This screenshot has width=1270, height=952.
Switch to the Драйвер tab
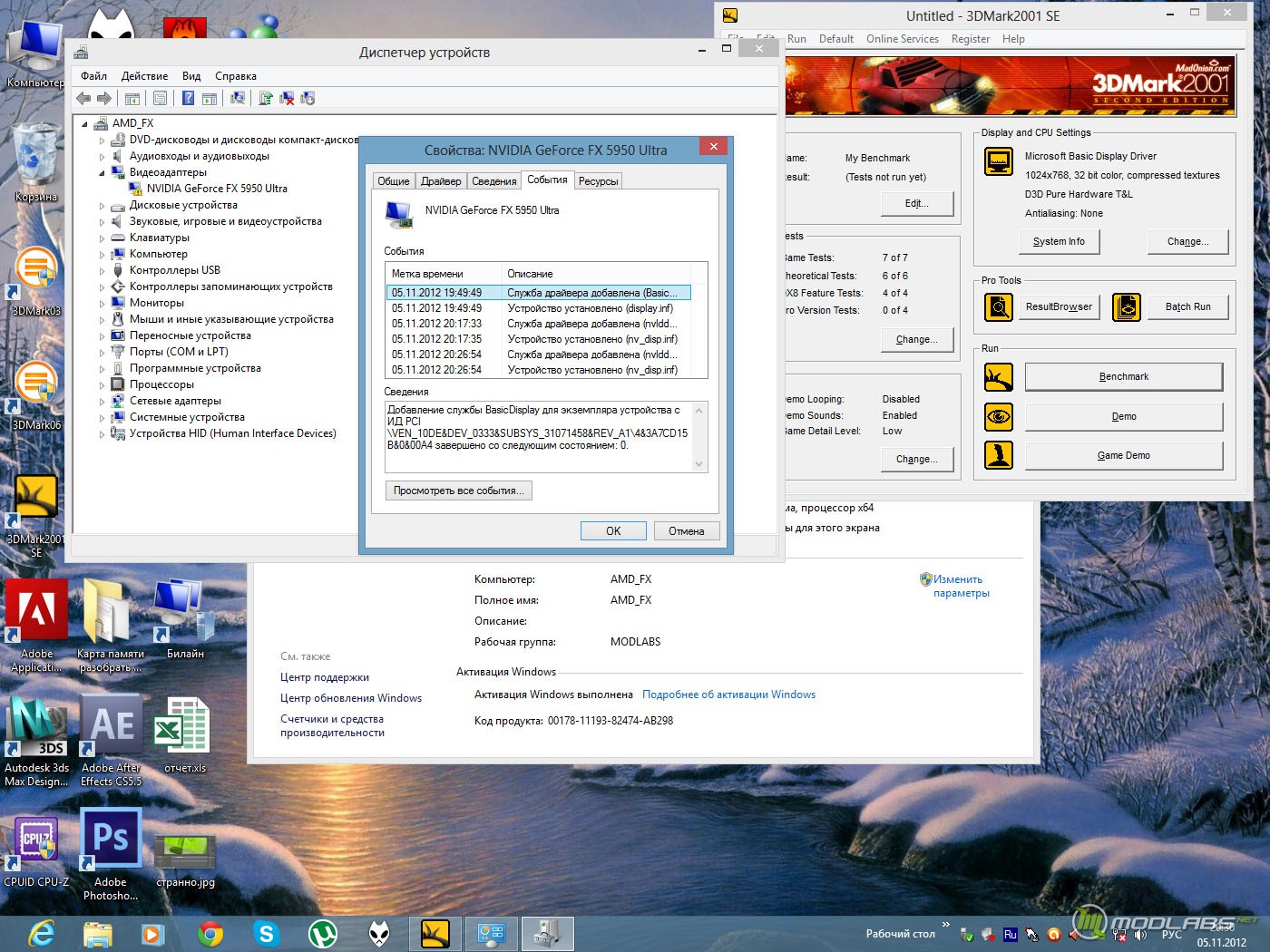coord(441,181)
